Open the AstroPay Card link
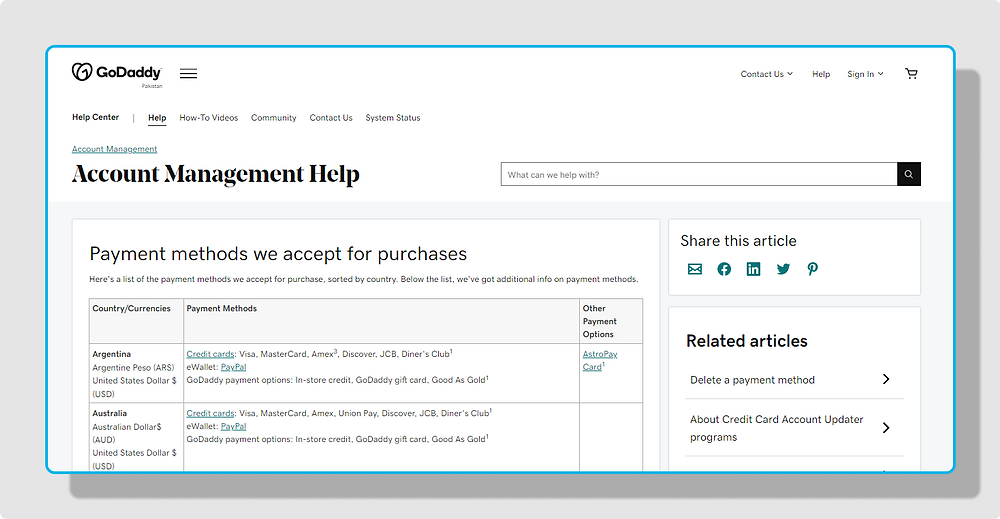 599,360
